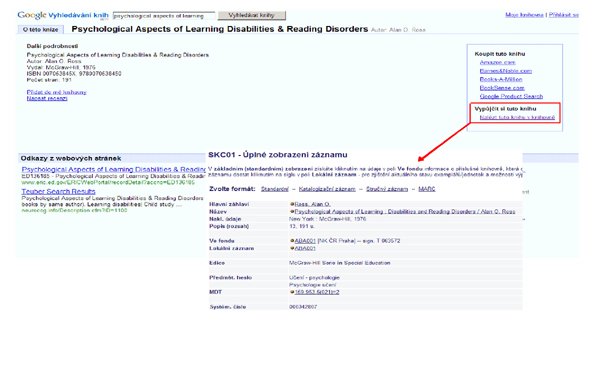
Task: Open the Teuber Search Results link
Action: click(59, 191)
